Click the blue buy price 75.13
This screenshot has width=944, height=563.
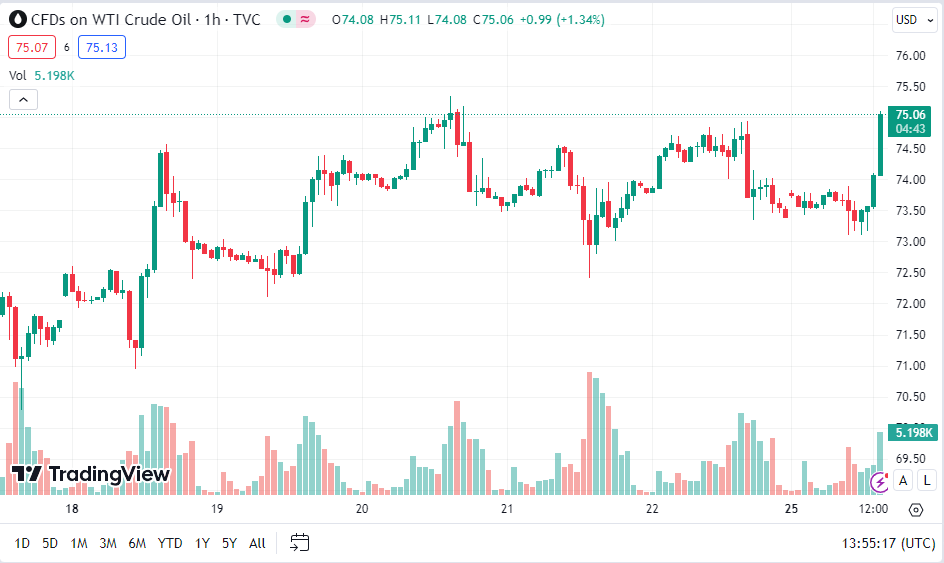tap(102, 48)
